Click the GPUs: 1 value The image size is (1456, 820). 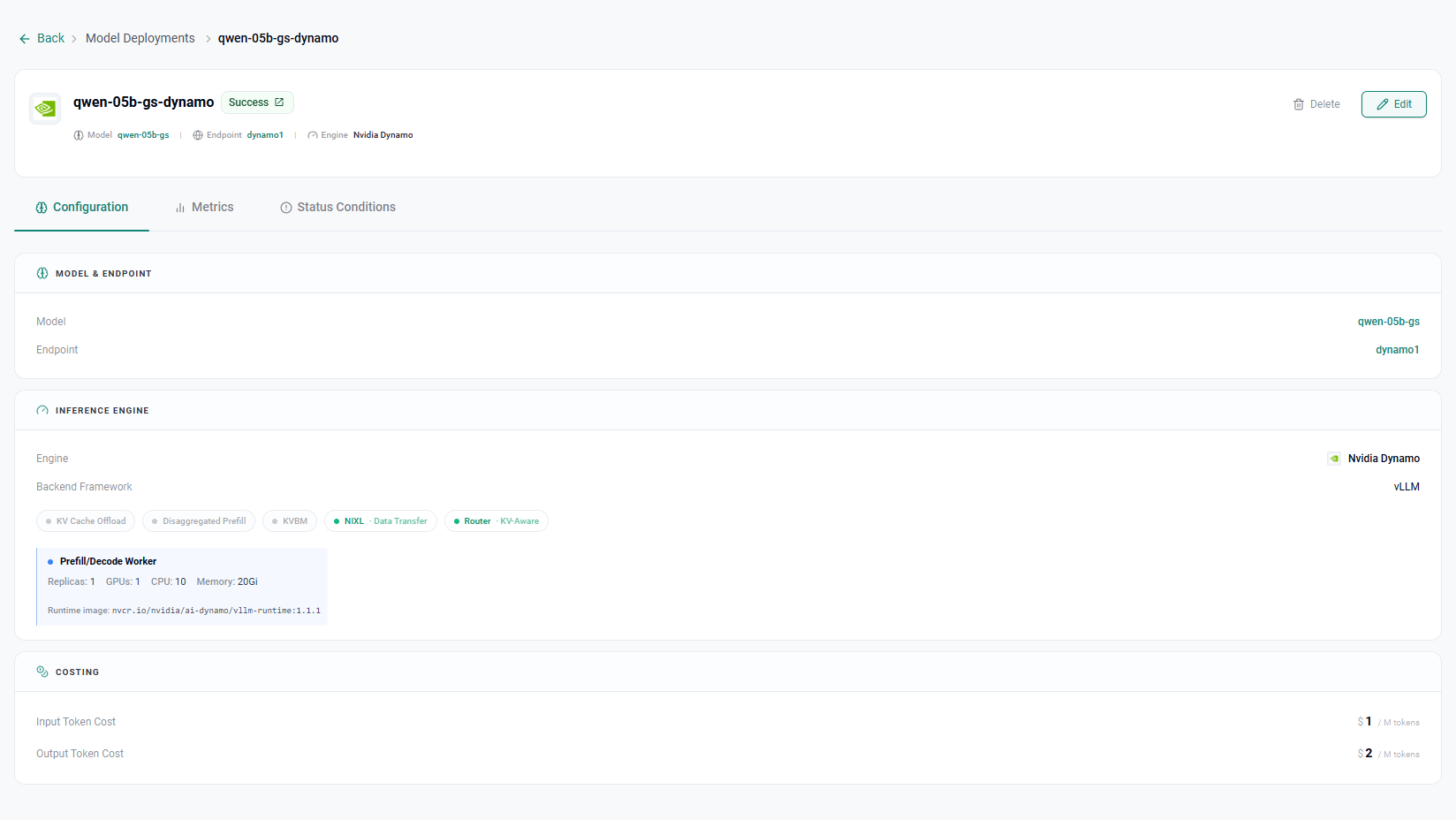click(123, 581)
